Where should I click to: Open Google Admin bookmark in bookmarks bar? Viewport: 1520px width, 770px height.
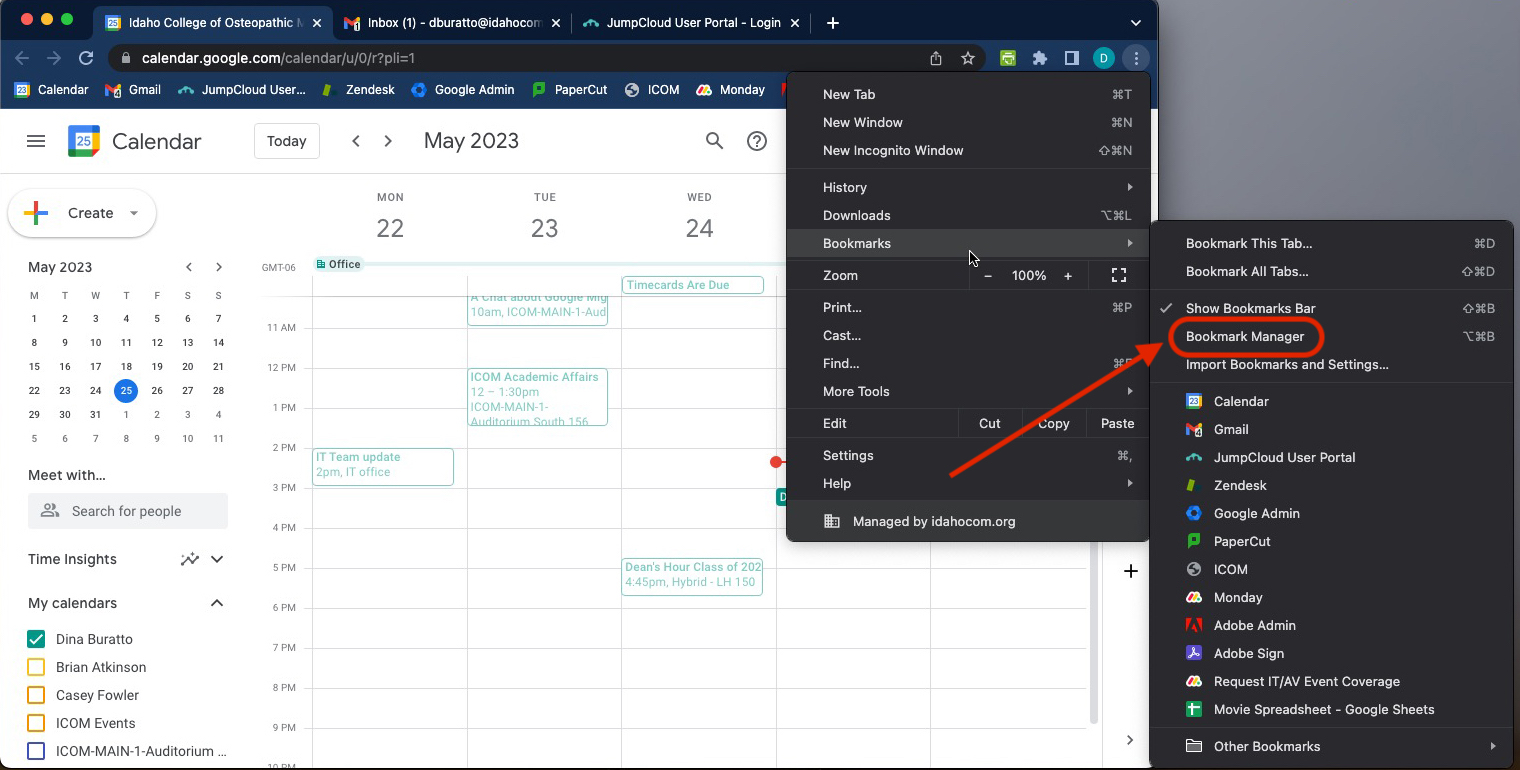coord(462,89)
